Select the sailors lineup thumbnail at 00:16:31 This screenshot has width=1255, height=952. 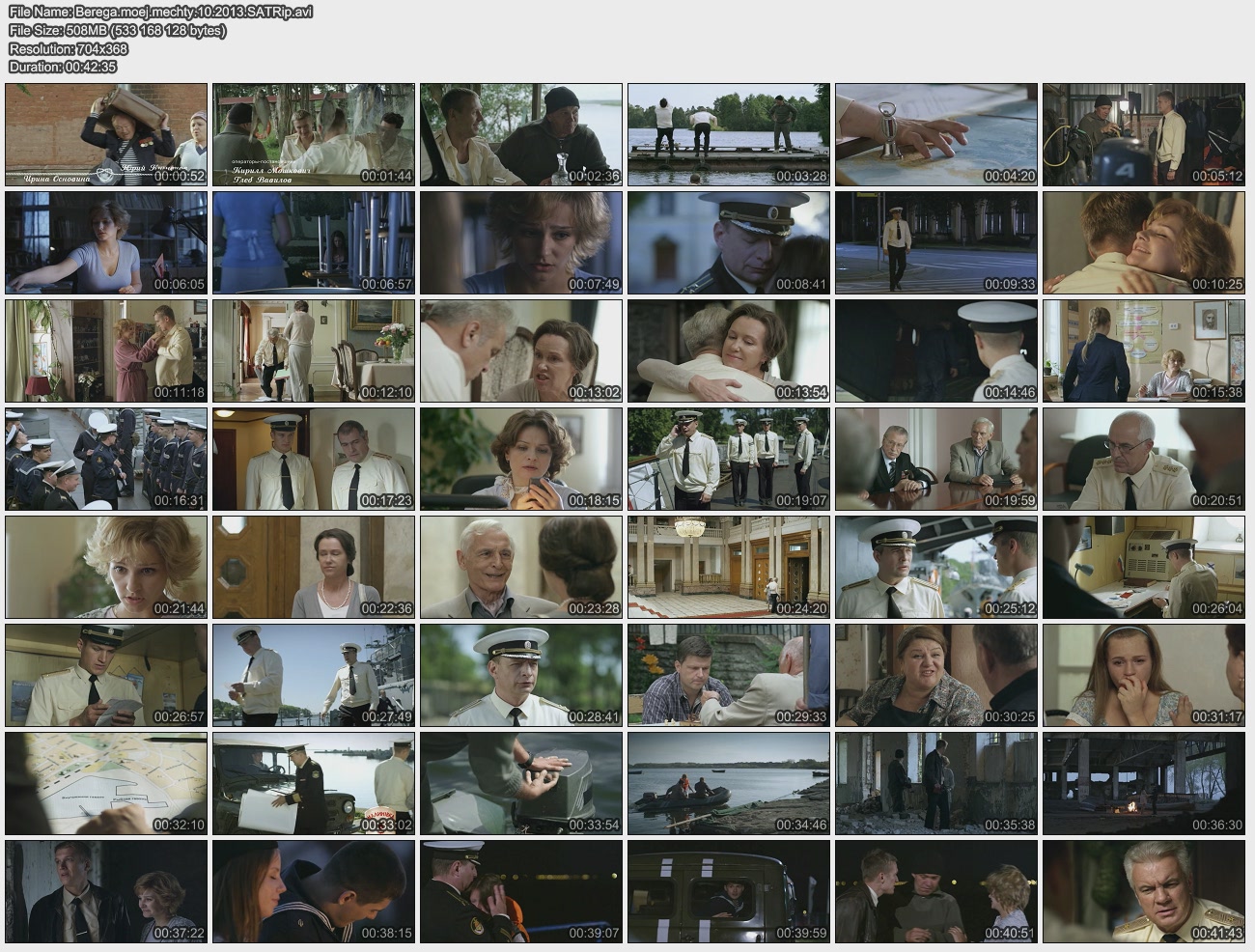pyautogui.click(x=106, y=459)
